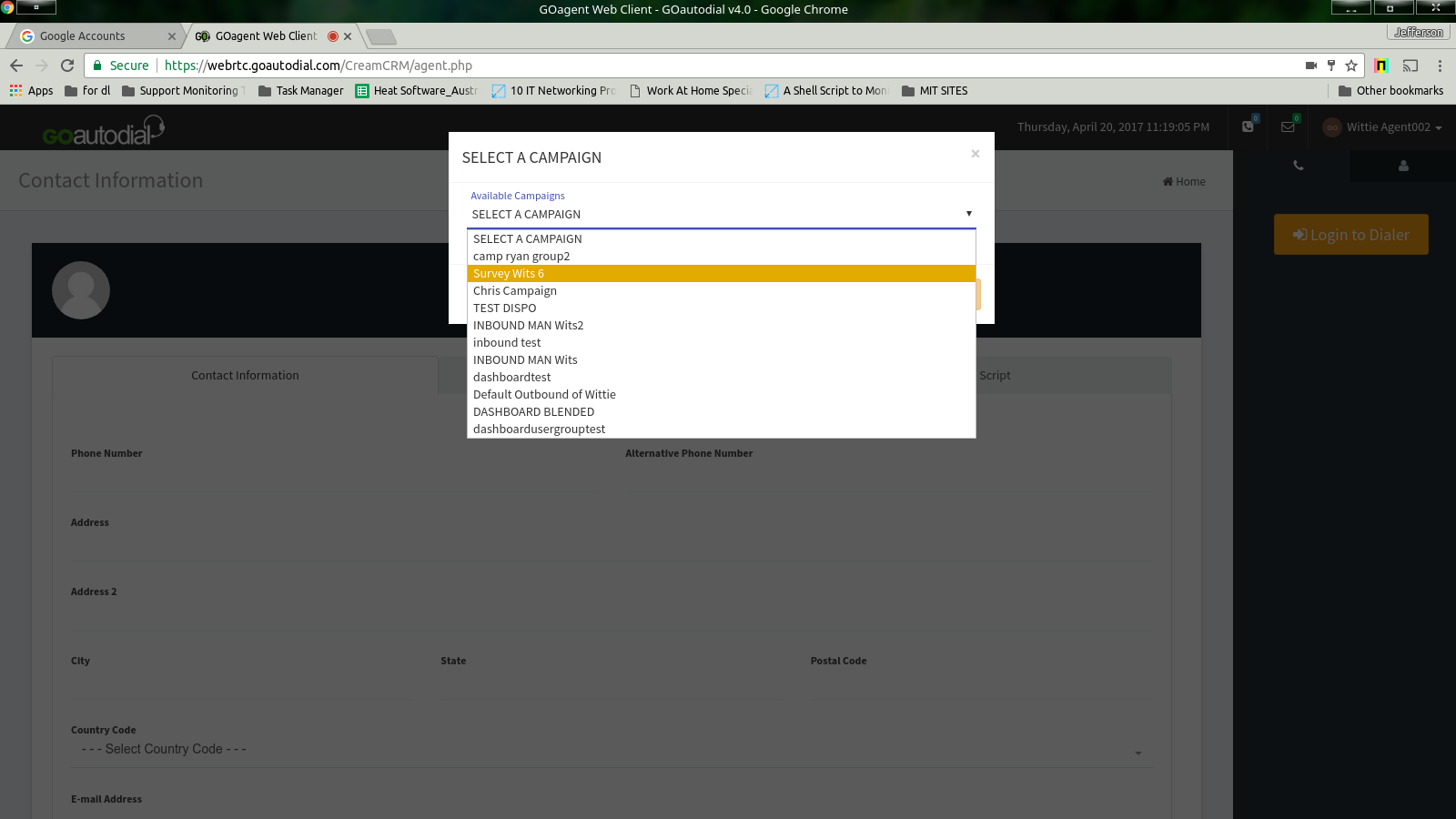Click the Alternative Phone Number field
The image size is (1456, 819).
[x=888, y=478]
